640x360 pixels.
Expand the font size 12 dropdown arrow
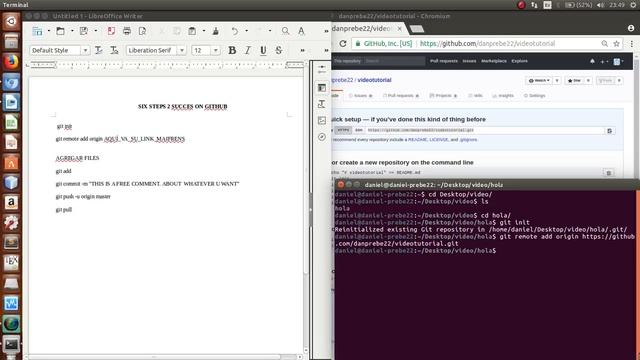pos(216,50)
